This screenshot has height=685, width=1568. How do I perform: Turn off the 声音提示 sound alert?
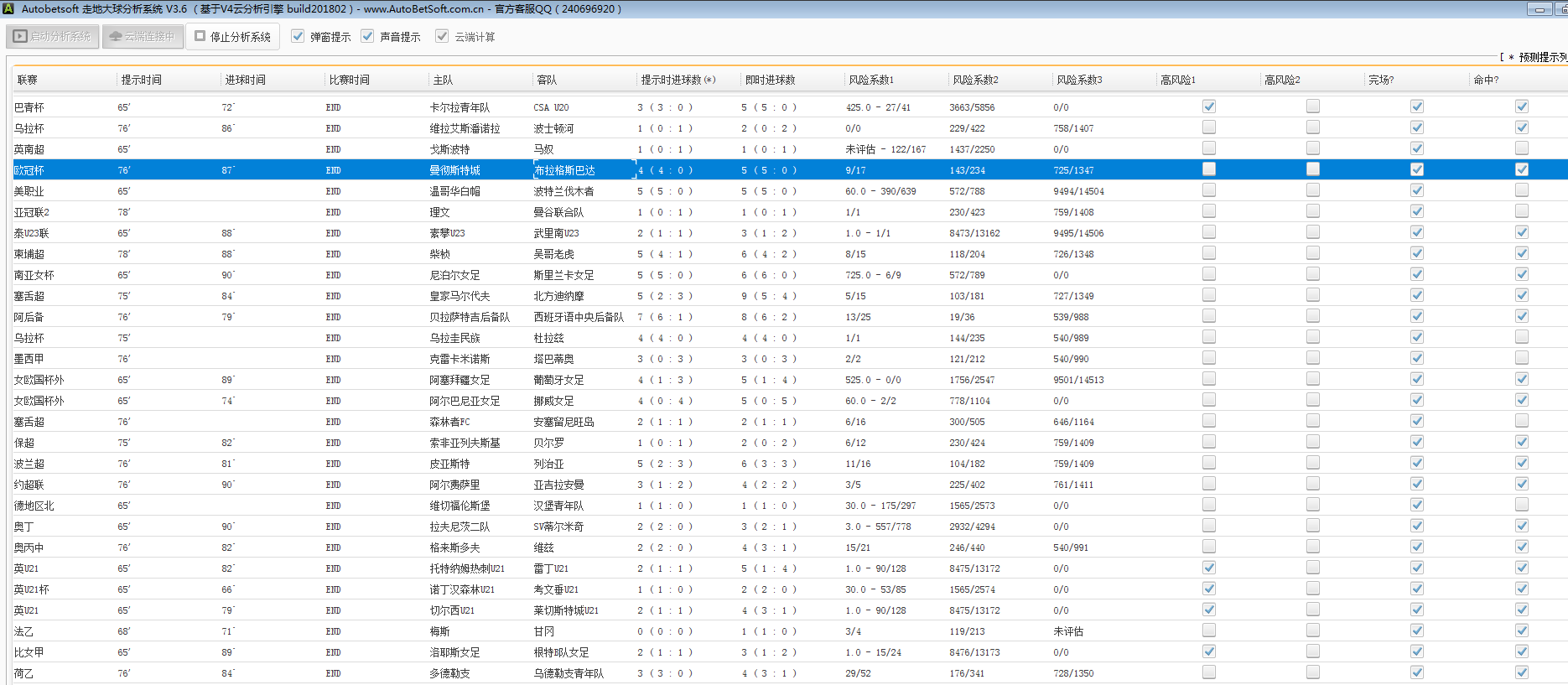tap(367, 36)
